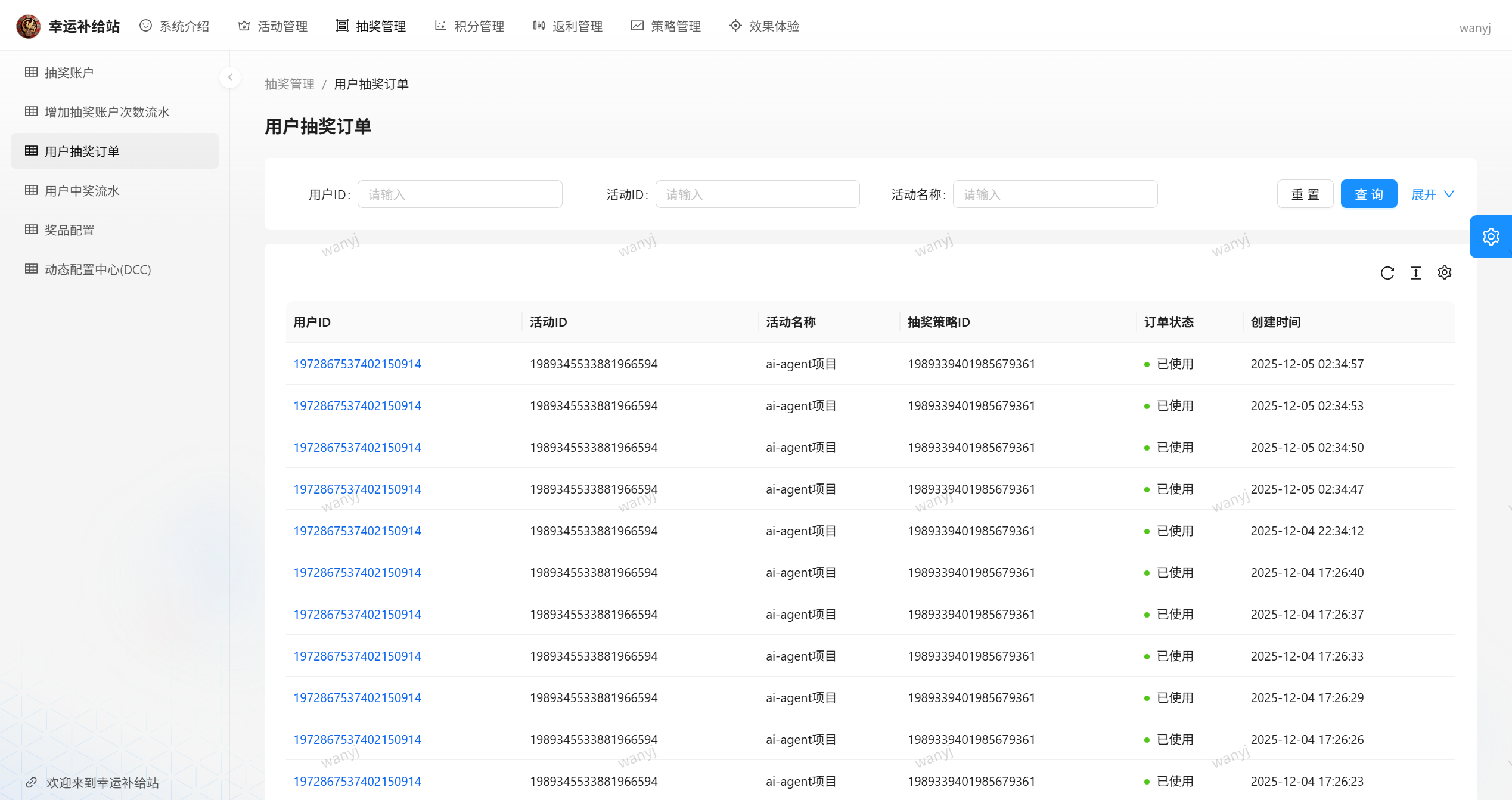Viewport: 1512px width, 800px height.
Task: Open the table density icon
Action: pyautogui.click(x=1416, y=273)
